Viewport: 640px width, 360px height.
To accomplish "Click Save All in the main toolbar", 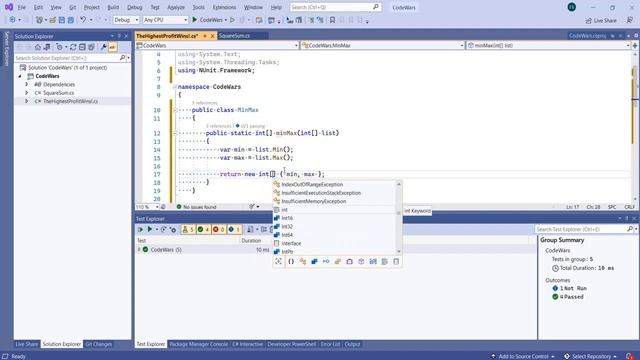I will point(71,20).
